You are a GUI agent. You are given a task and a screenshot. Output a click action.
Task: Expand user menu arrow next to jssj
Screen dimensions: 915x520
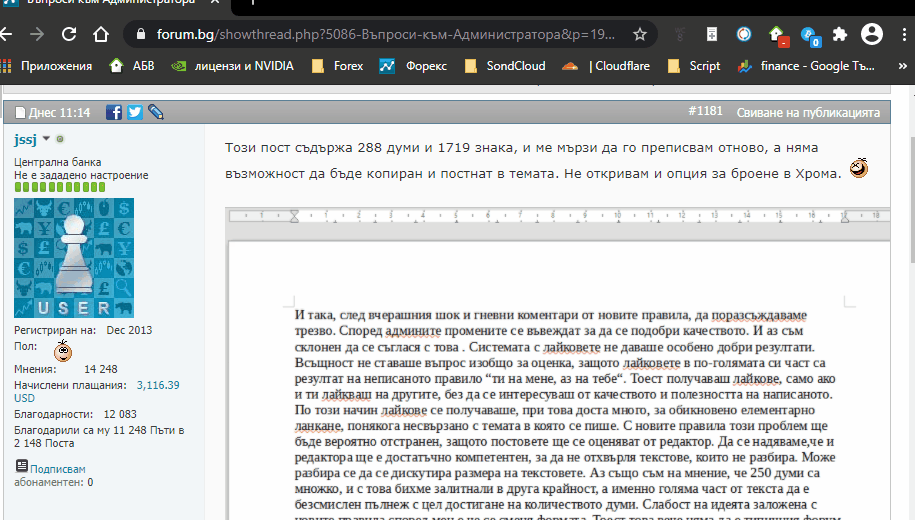46,139
